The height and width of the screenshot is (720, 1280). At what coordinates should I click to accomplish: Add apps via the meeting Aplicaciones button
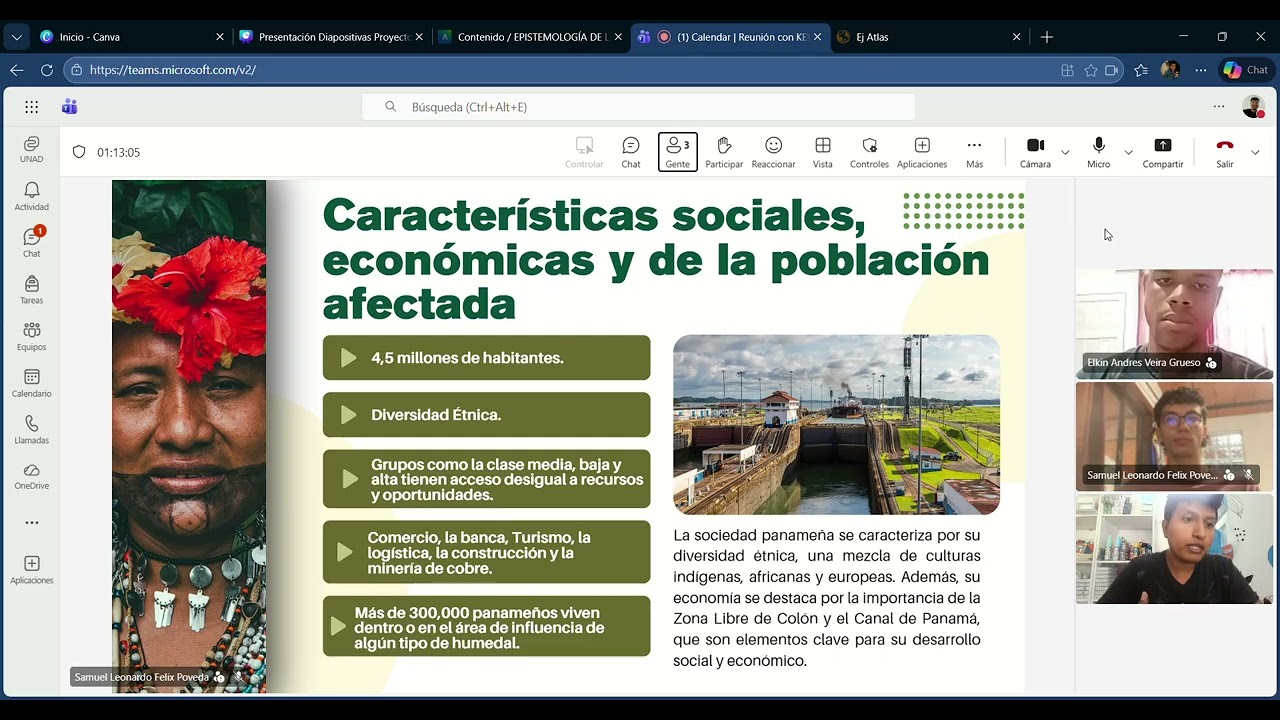[x=922, y=152]
